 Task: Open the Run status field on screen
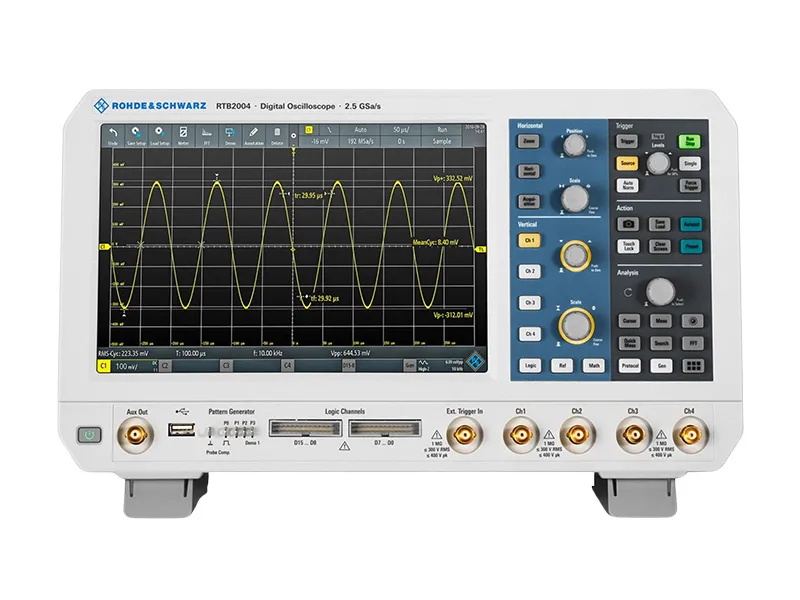pos(442,130)
